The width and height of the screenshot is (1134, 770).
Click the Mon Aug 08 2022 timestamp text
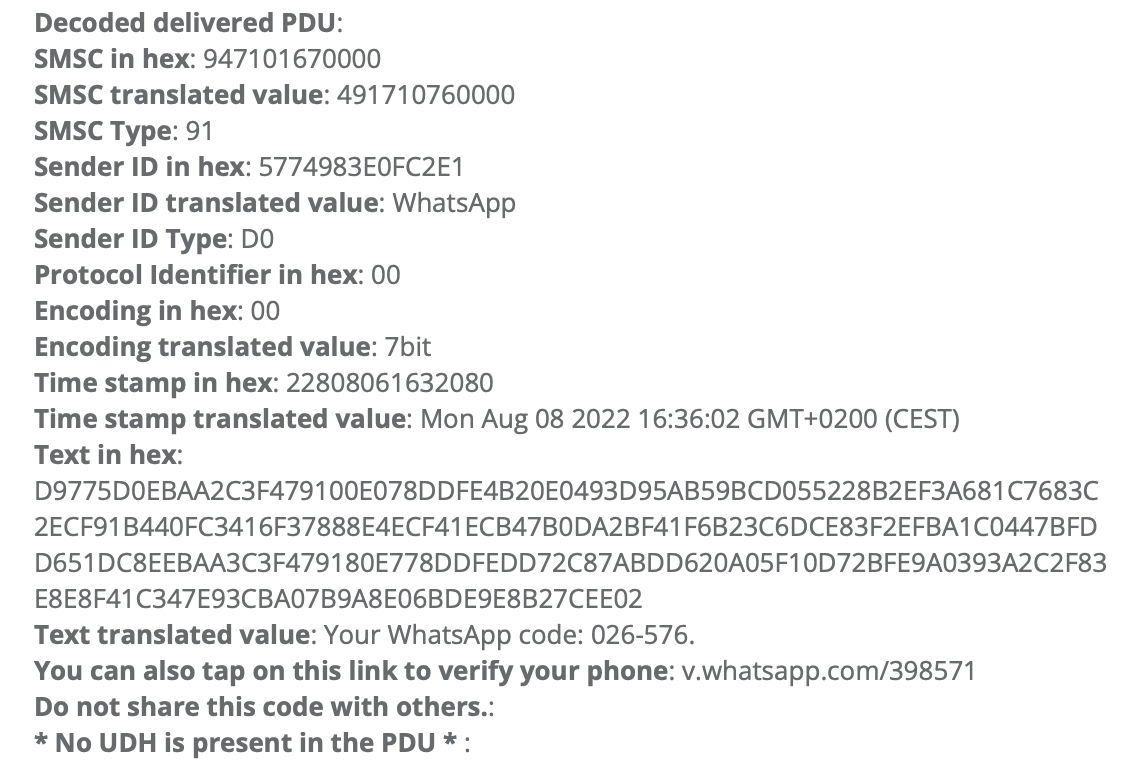click(690, 419)
